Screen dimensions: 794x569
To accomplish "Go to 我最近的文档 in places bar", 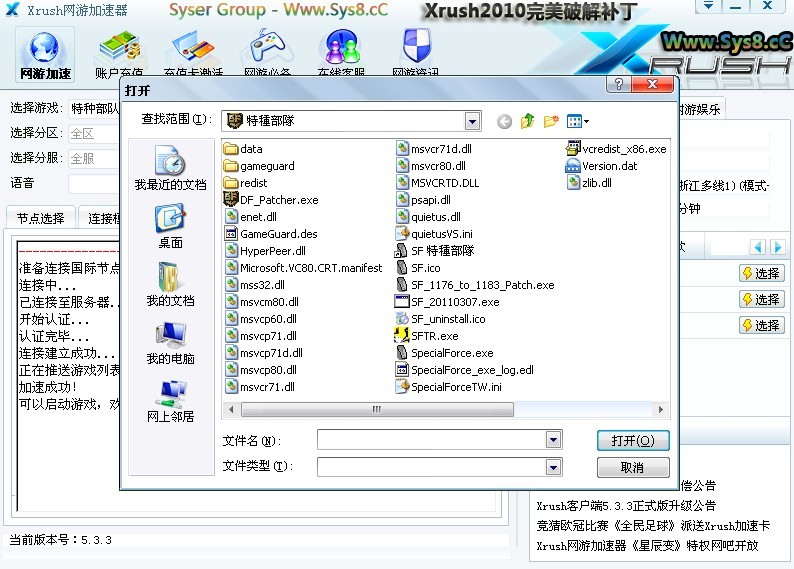I will (x=170, y=169).
